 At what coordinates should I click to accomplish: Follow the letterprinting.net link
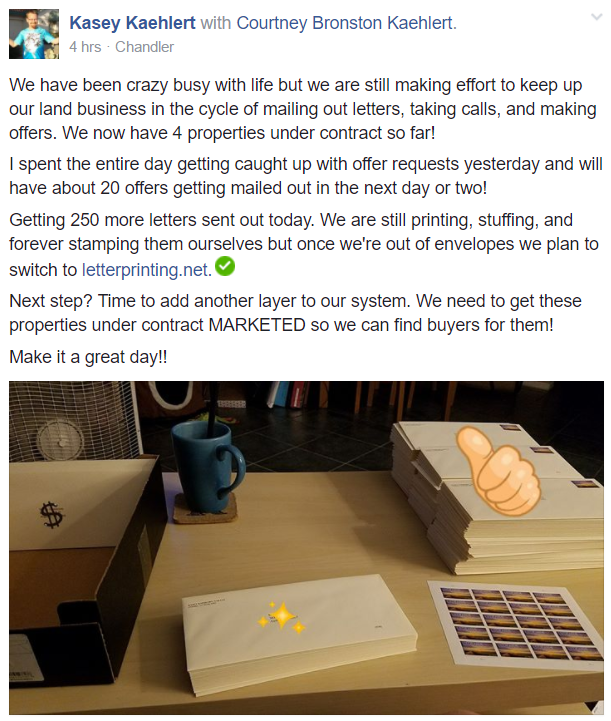147,270
